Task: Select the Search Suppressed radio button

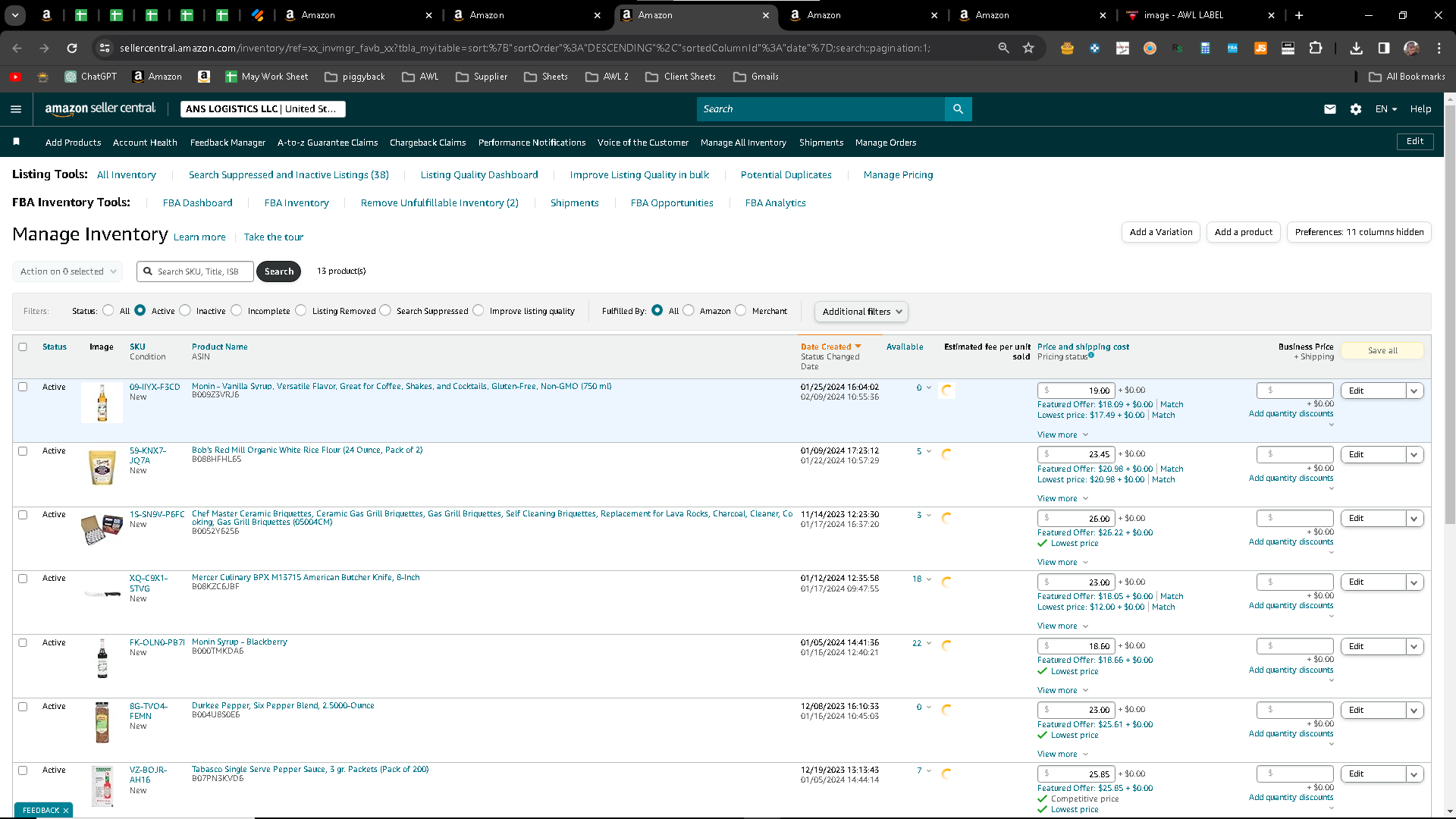Action: click(385, 310)
